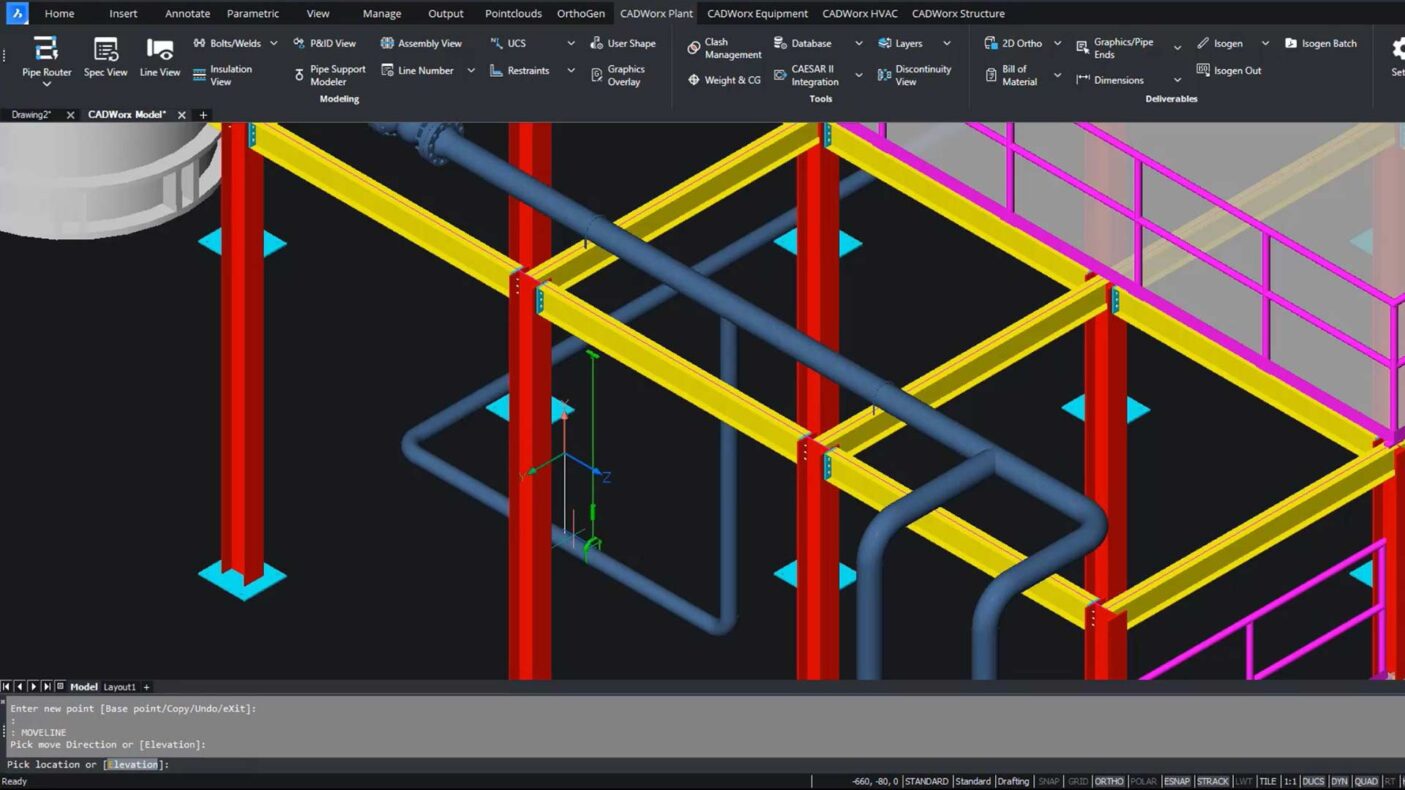The image size is (1405, 790).
Task: Toggle STRACK in status bar
Action: click(x=1213, y=781)
